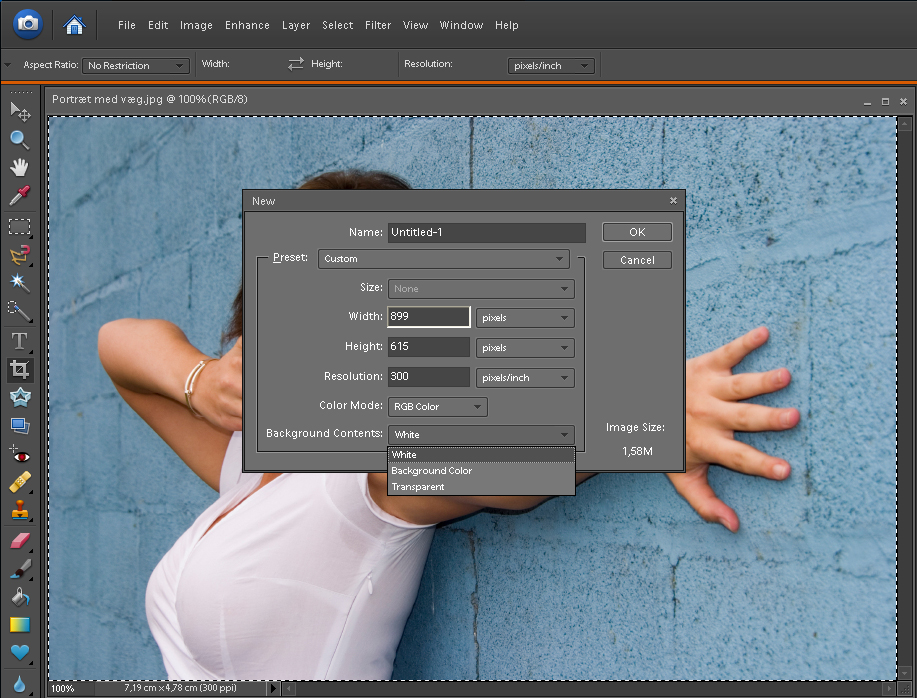Activate the Crop tool

[x=19, y=370]
